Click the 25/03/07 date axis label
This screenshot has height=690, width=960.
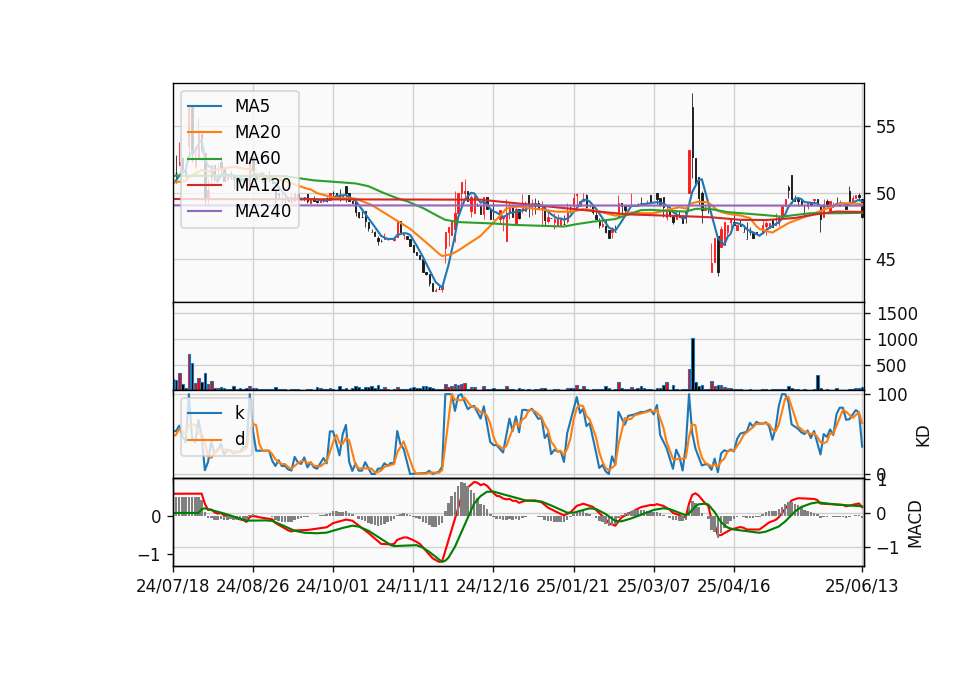point(653,586)
